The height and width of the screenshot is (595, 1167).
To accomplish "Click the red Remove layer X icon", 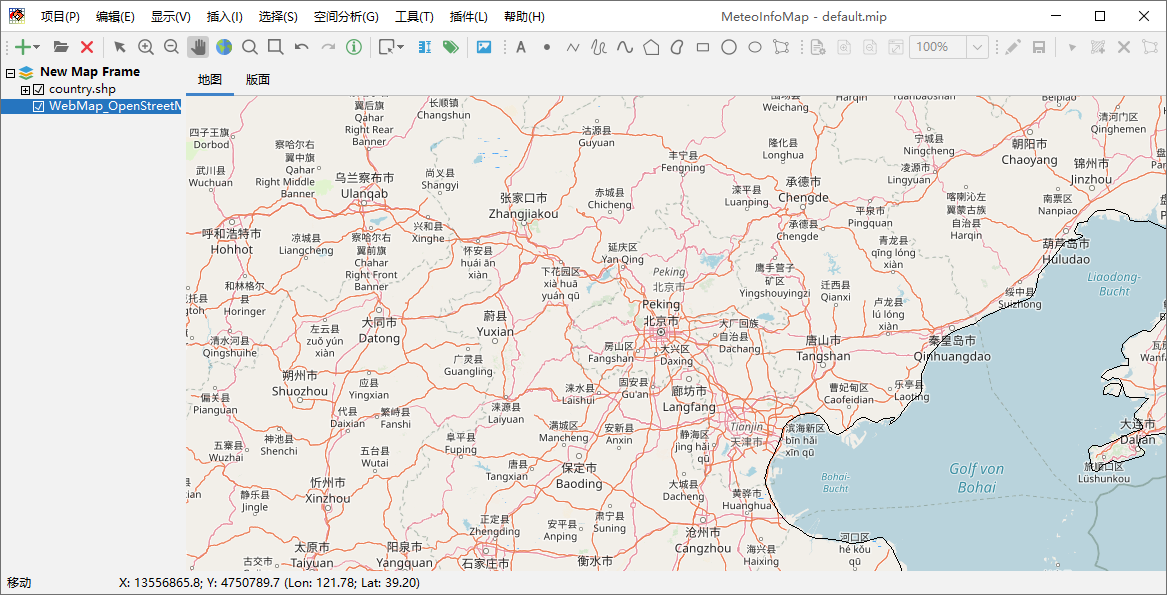I will click(87, 47).
